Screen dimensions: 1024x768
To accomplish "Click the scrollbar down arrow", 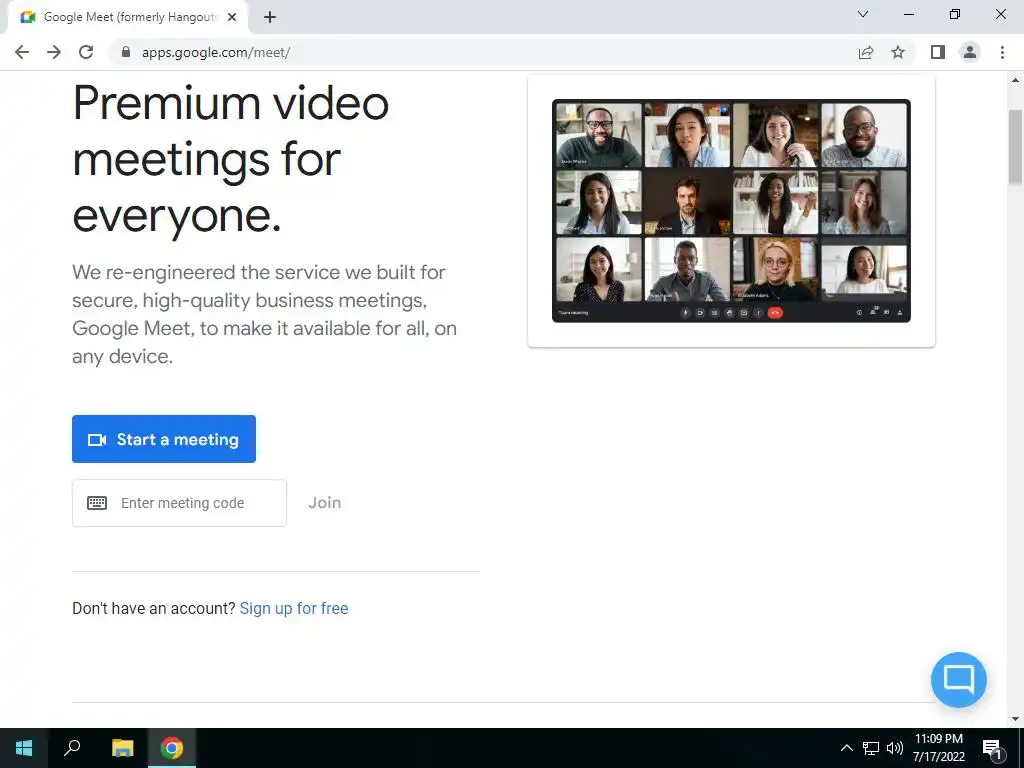I will (1015, 720).
